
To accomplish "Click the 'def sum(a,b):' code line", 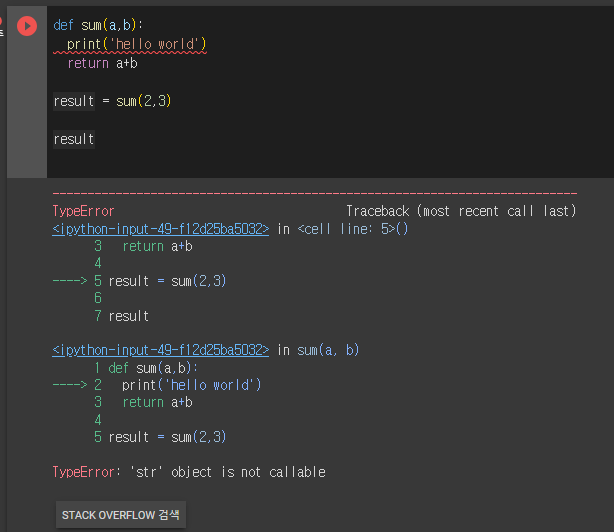I will [x=98, y=25].
